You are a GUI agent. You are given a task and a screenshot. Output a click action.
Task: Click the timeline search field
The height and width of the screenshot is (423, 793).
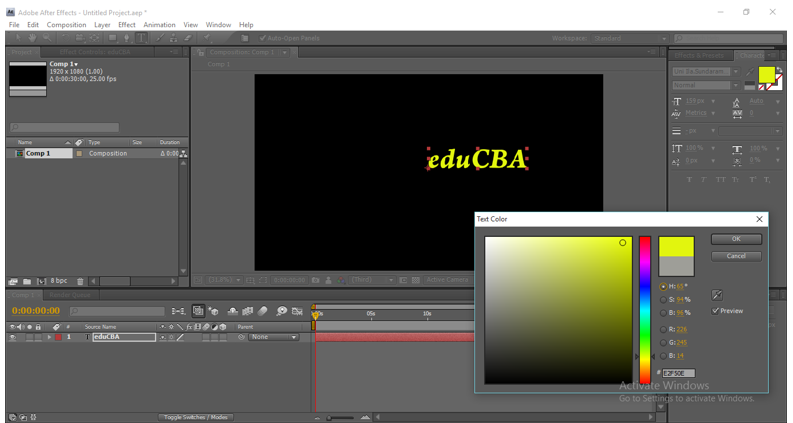click(117, 311)
